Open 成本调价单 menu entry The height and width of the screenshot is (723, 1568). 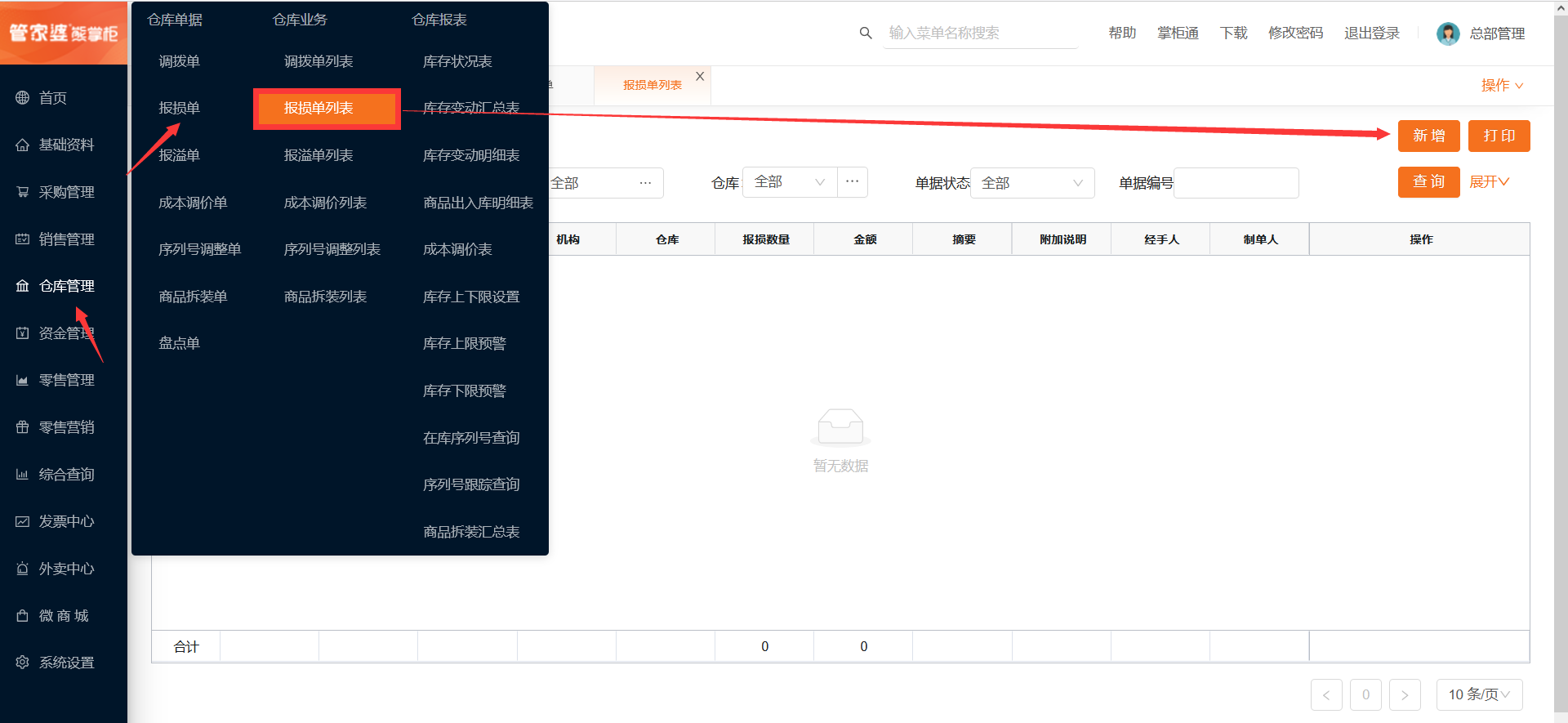194,203
